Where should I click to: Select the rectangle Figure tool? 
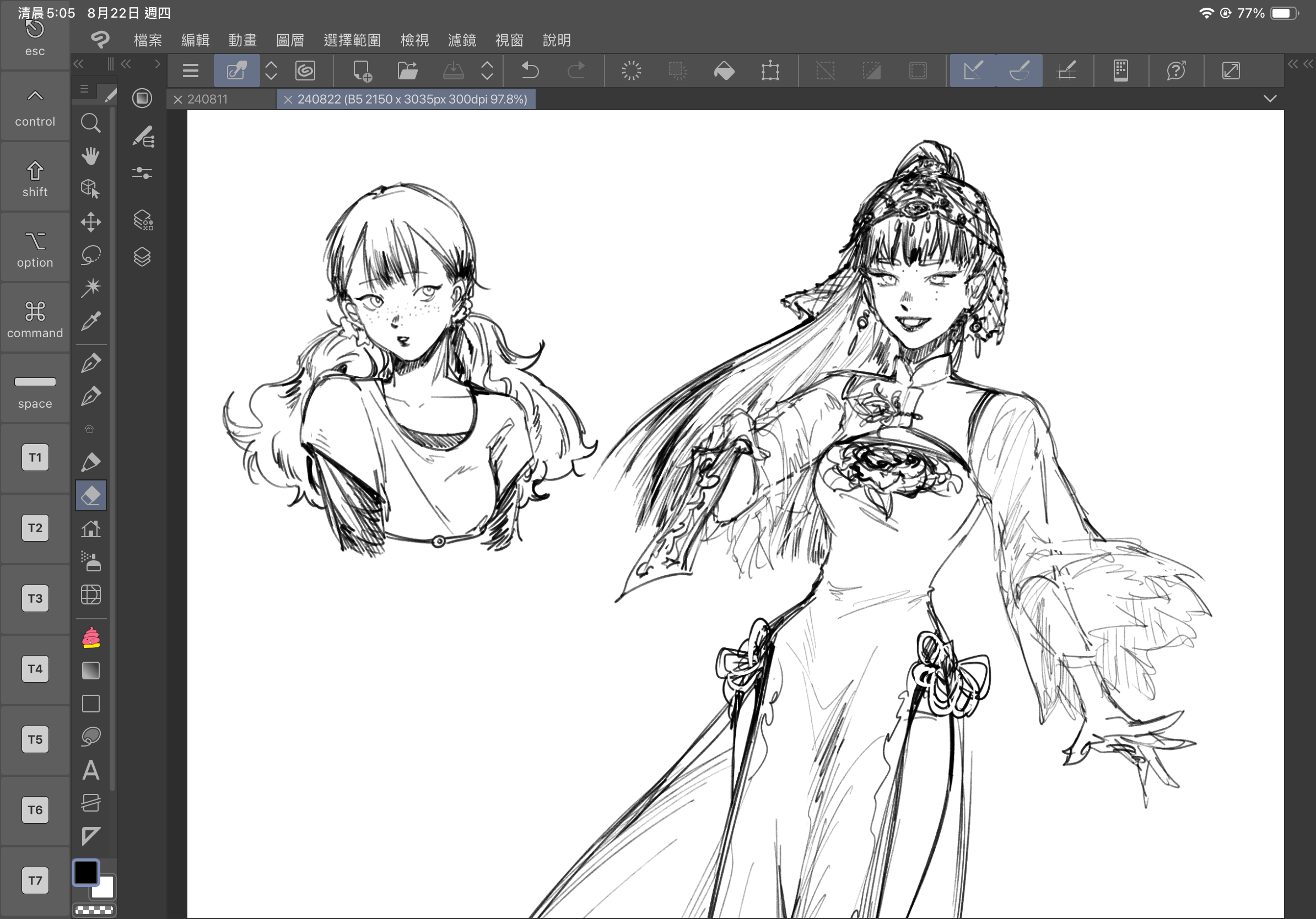pos(90,704)
